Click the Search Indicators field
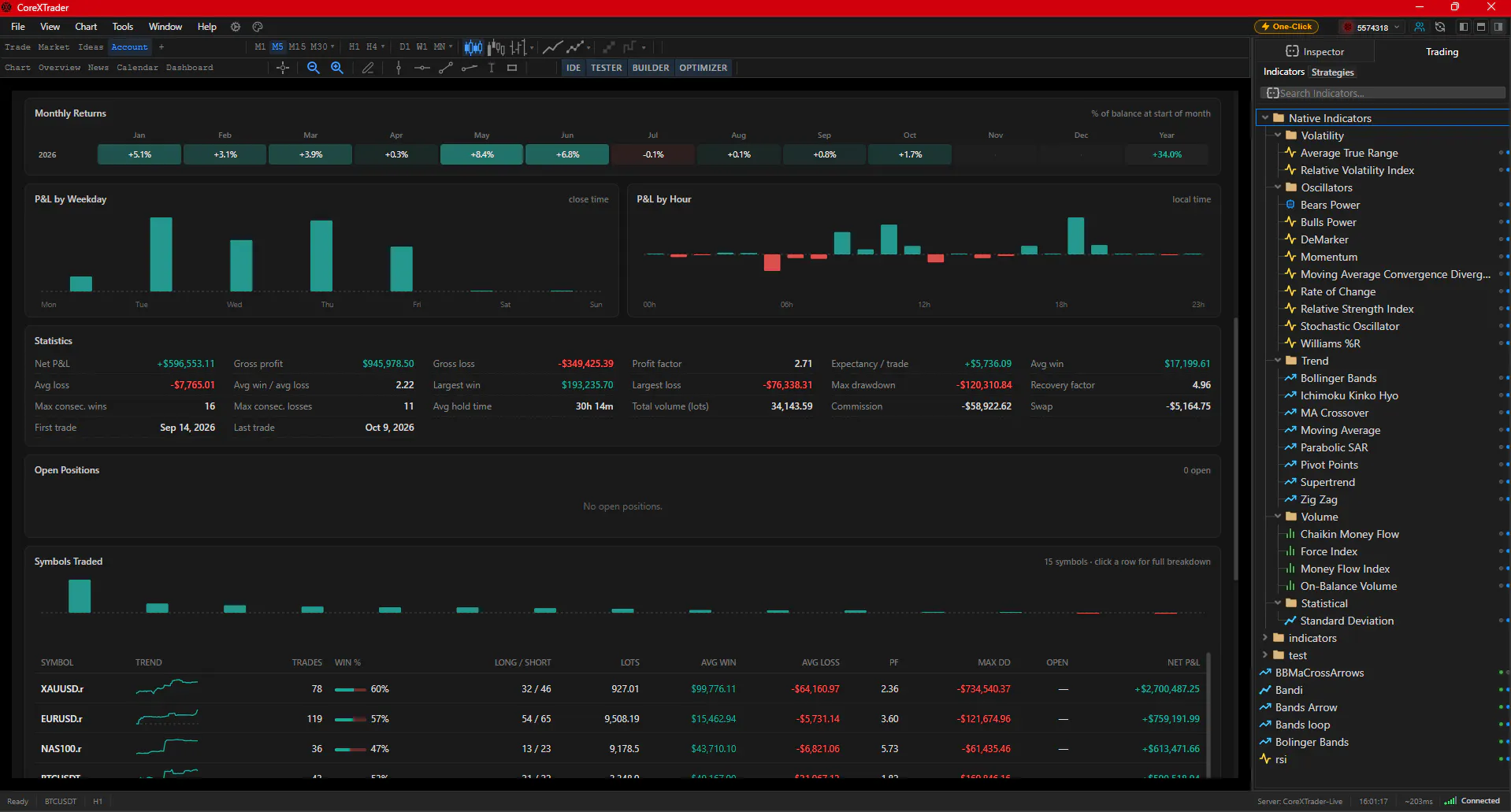Image resolution: width=1511 pixels, height=812 pixels. (x=1383, y=93)
